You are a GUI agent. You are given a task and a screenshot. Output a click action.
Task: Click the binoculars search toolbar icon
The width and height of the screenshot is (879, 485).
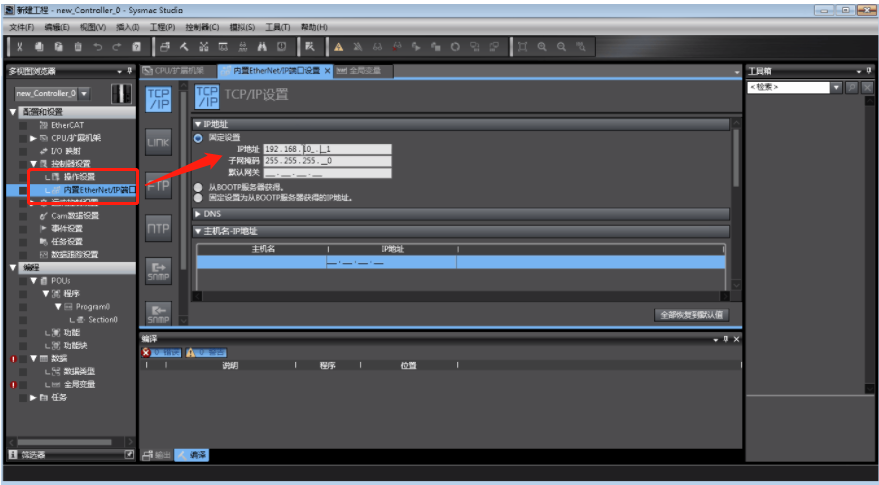262,47
